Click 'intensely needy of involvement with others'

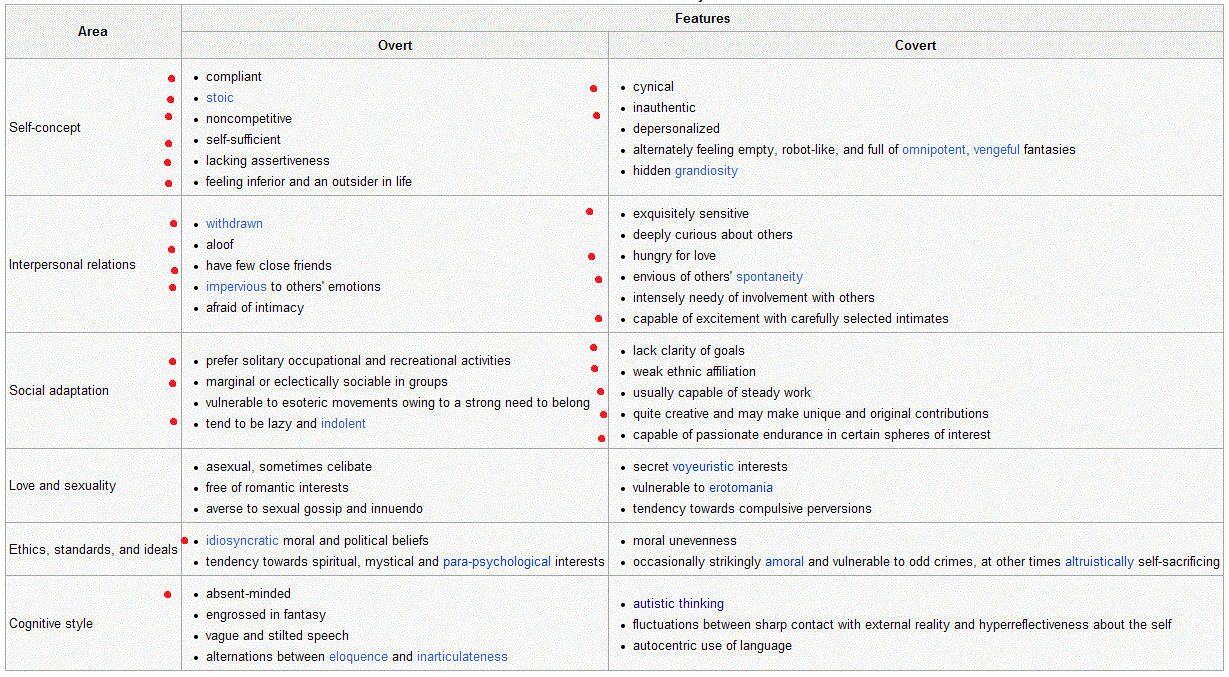pyautogui.click(x=754, y=298)
